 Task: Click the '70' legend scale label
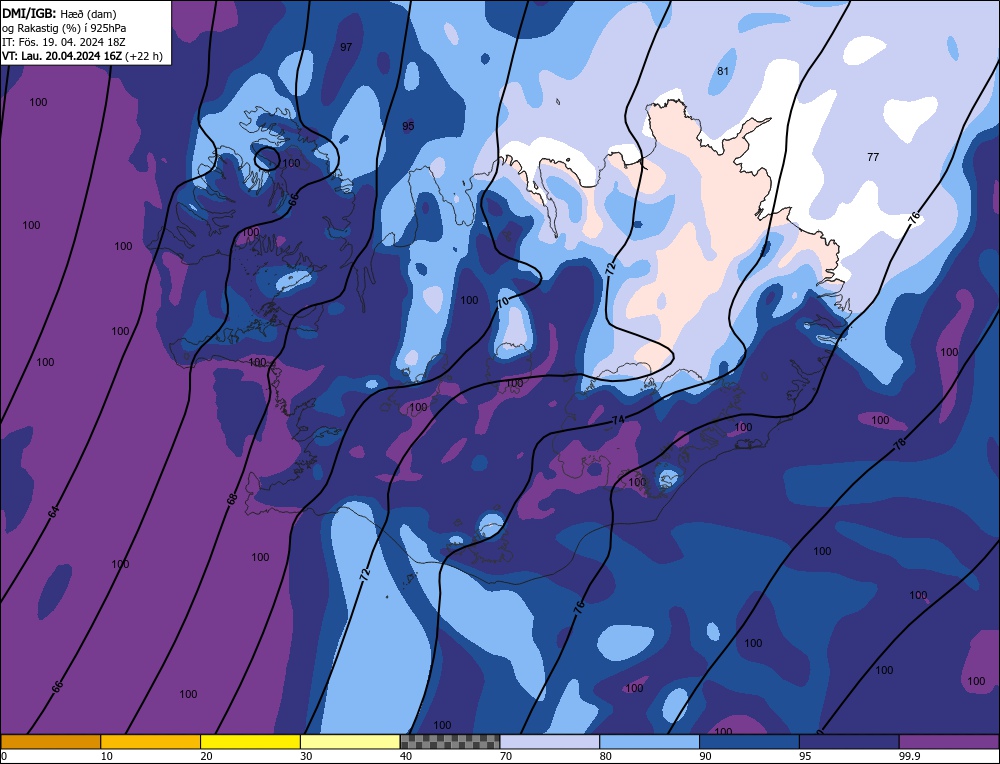(506, 756)
